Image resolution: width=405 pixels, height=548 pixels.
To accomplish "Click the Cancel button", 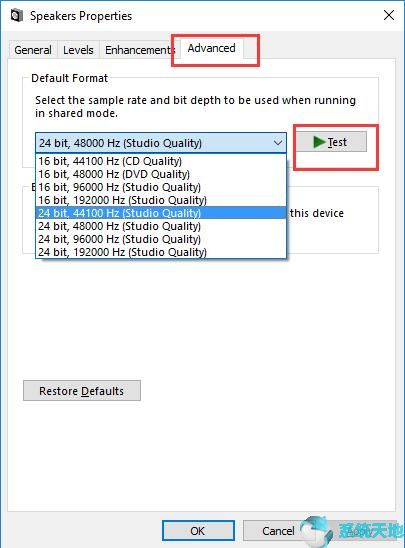I will [x=278, y=531].
